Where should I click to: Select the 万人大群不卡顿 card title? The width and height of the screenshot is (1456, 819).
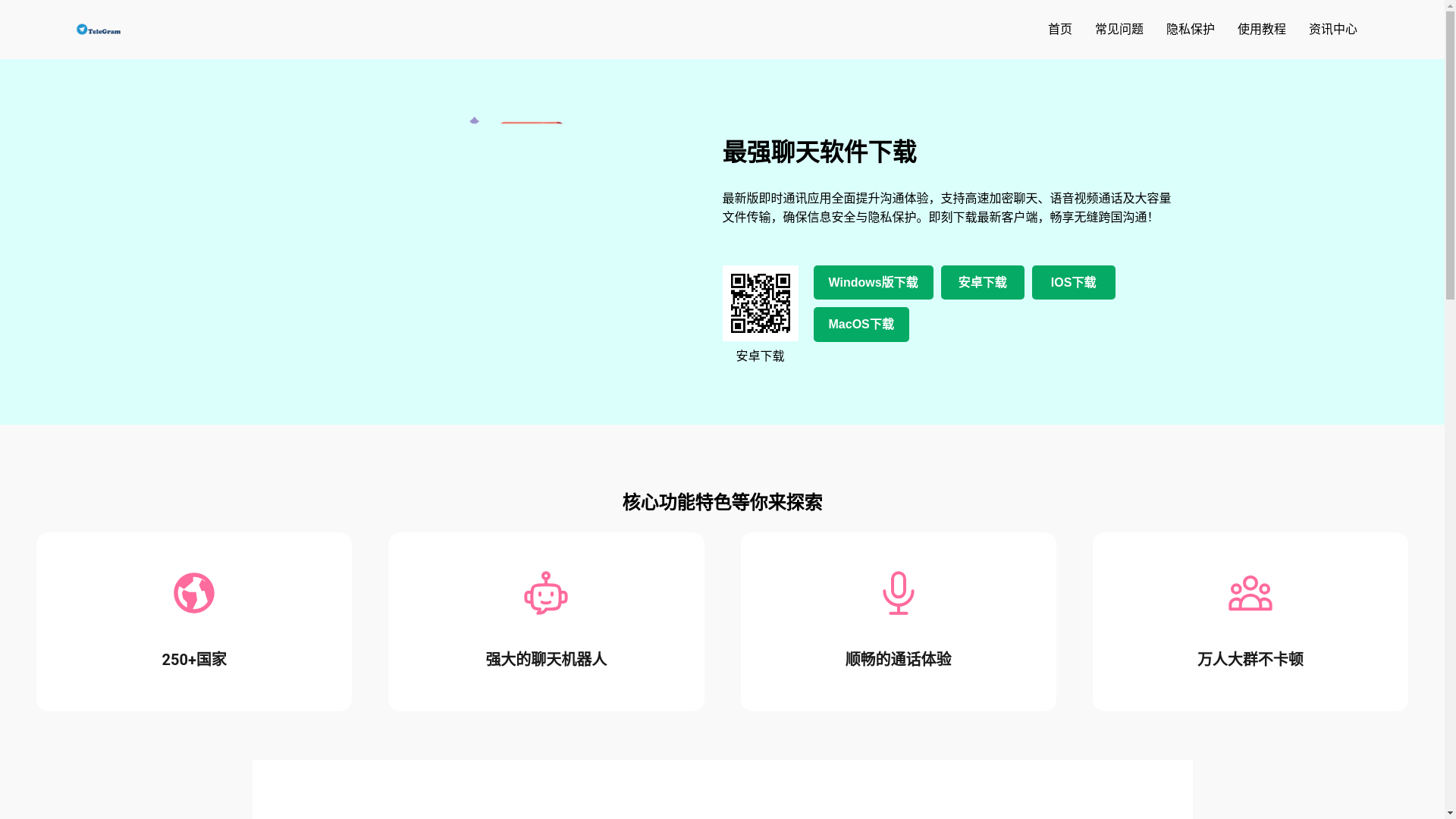1250,659
